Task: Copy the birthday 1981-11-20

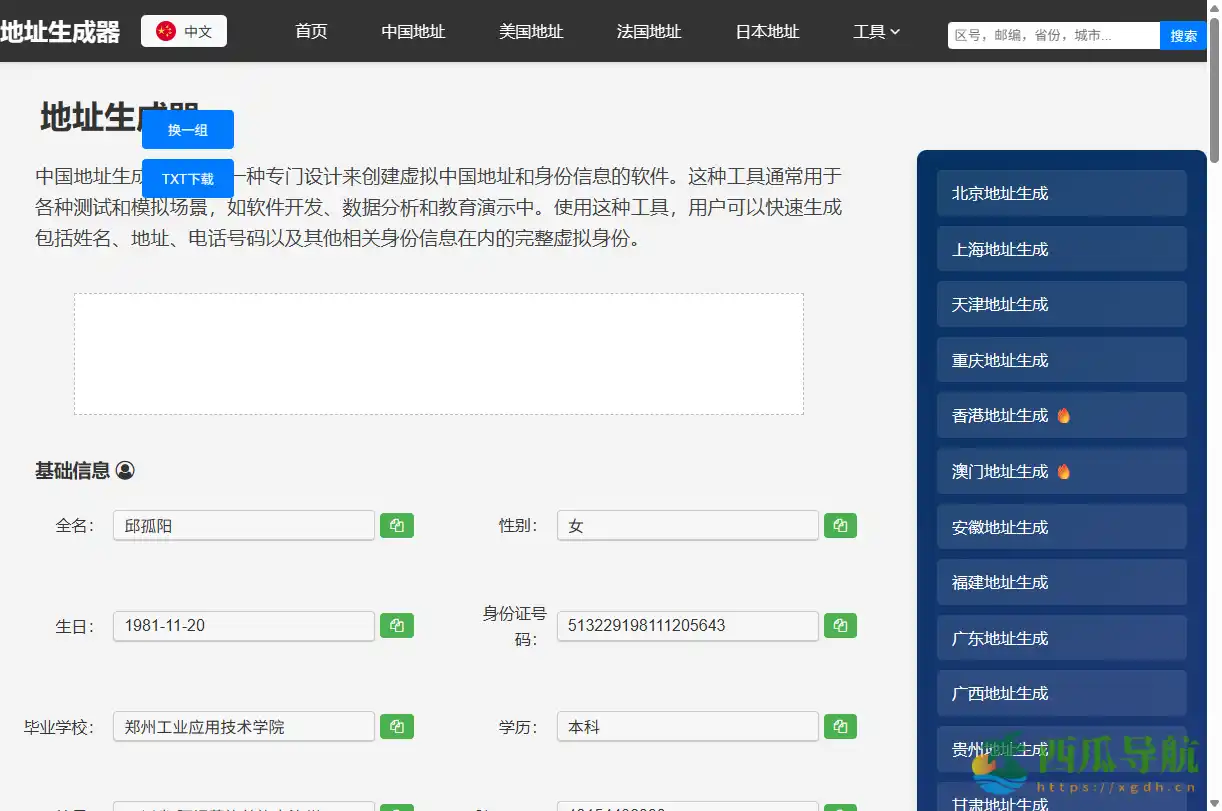Action: click(397, 625)
